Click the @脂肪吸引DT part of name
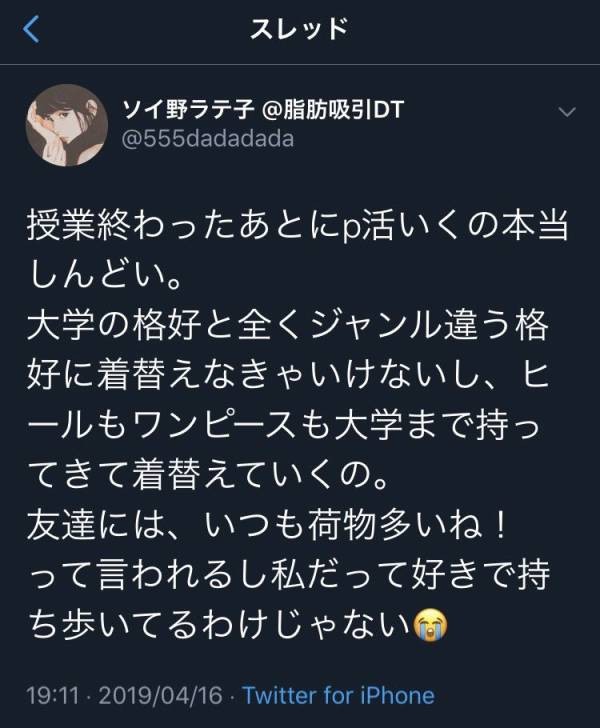Image resolution: width=600 pixels, height=728 pixels. click(x=333, y=110)
